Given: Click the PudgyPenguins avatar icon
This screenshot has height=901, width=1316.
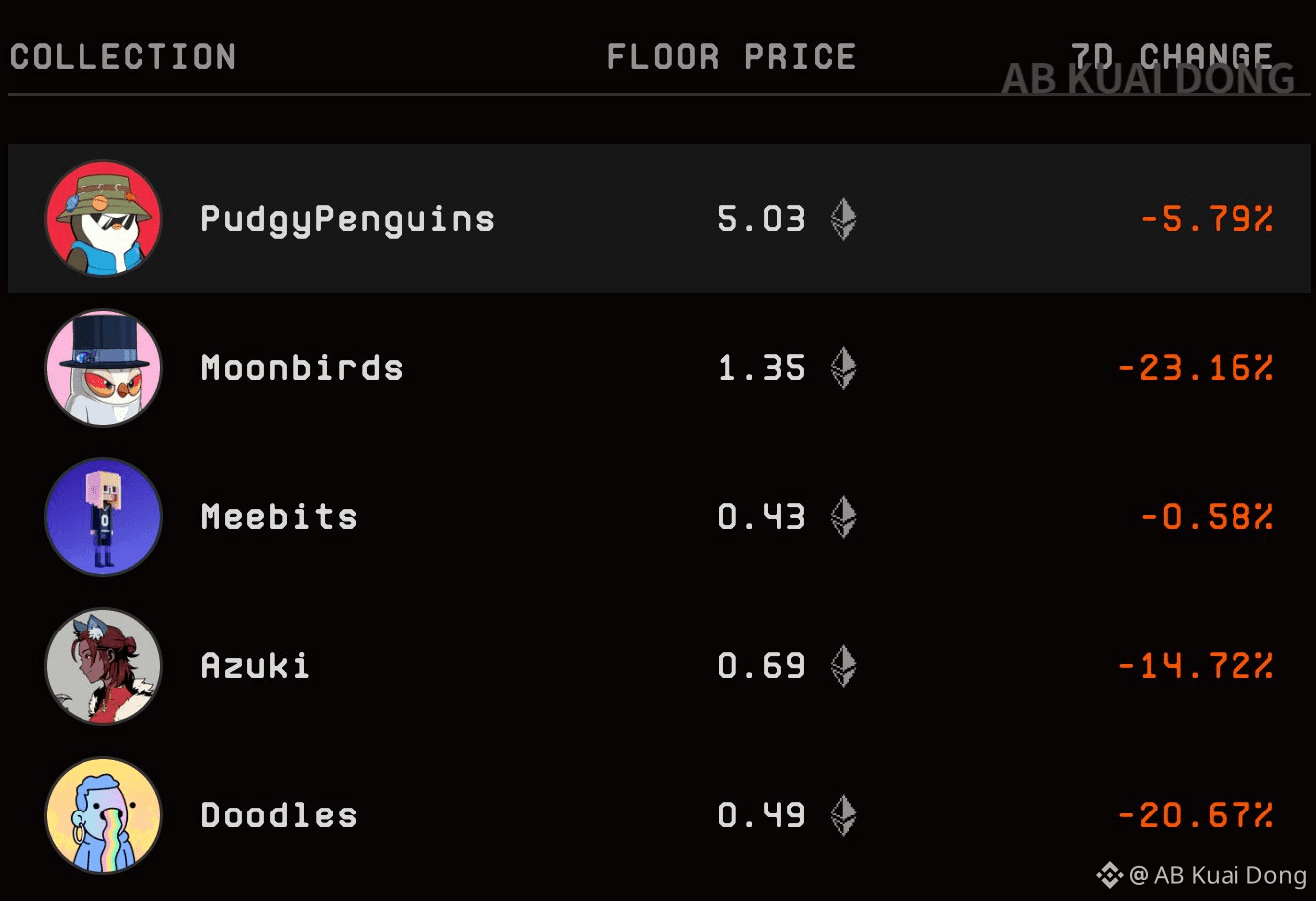Looking at the screenshot, I should point(103,219).
